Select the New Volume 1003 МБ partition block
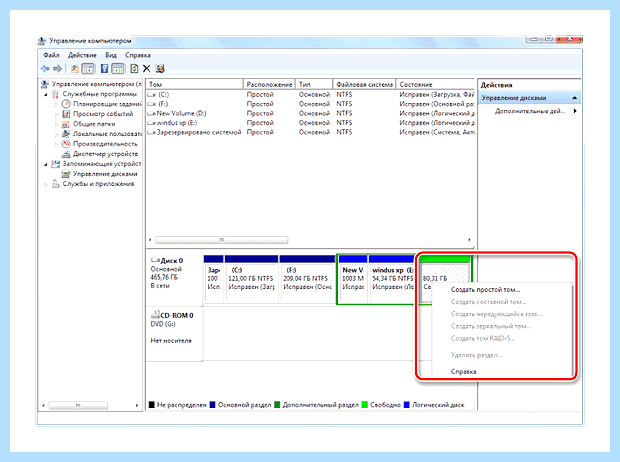Screen dimensions: 620x462 pyautogui.click(x=353, y=279)
